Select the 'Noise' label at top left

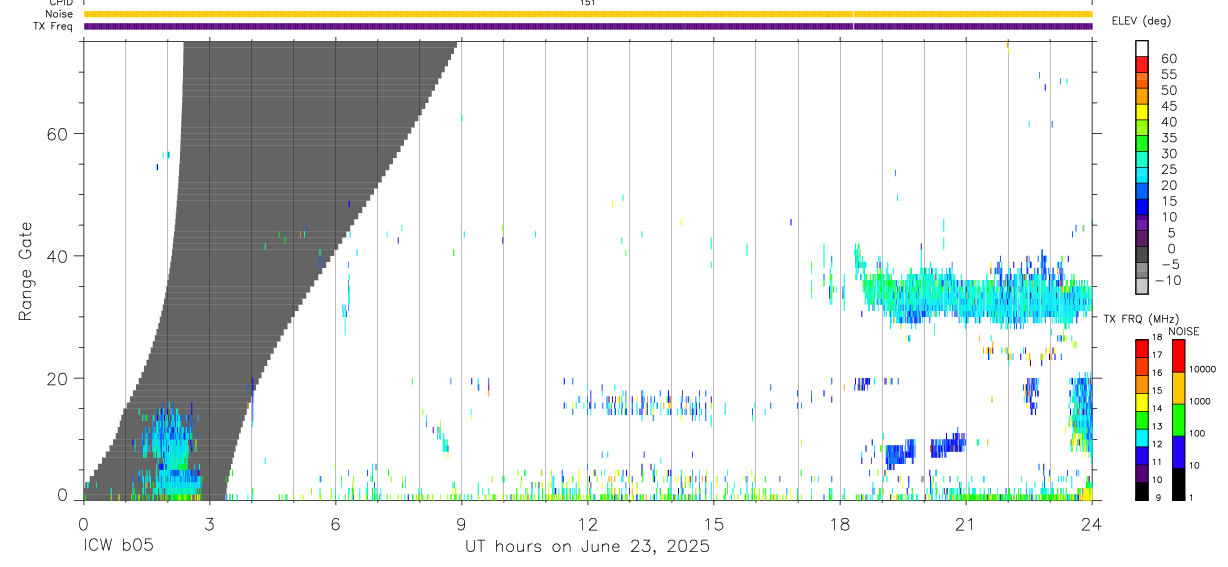60,14
